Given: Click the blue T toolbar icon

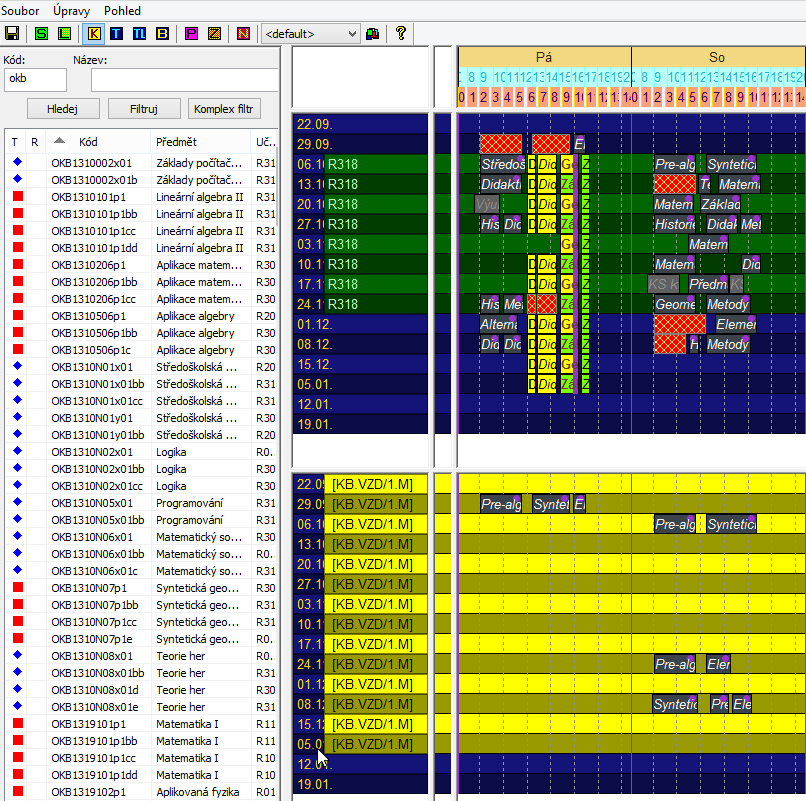Looking at the screenshot, I should click(117, 34).
